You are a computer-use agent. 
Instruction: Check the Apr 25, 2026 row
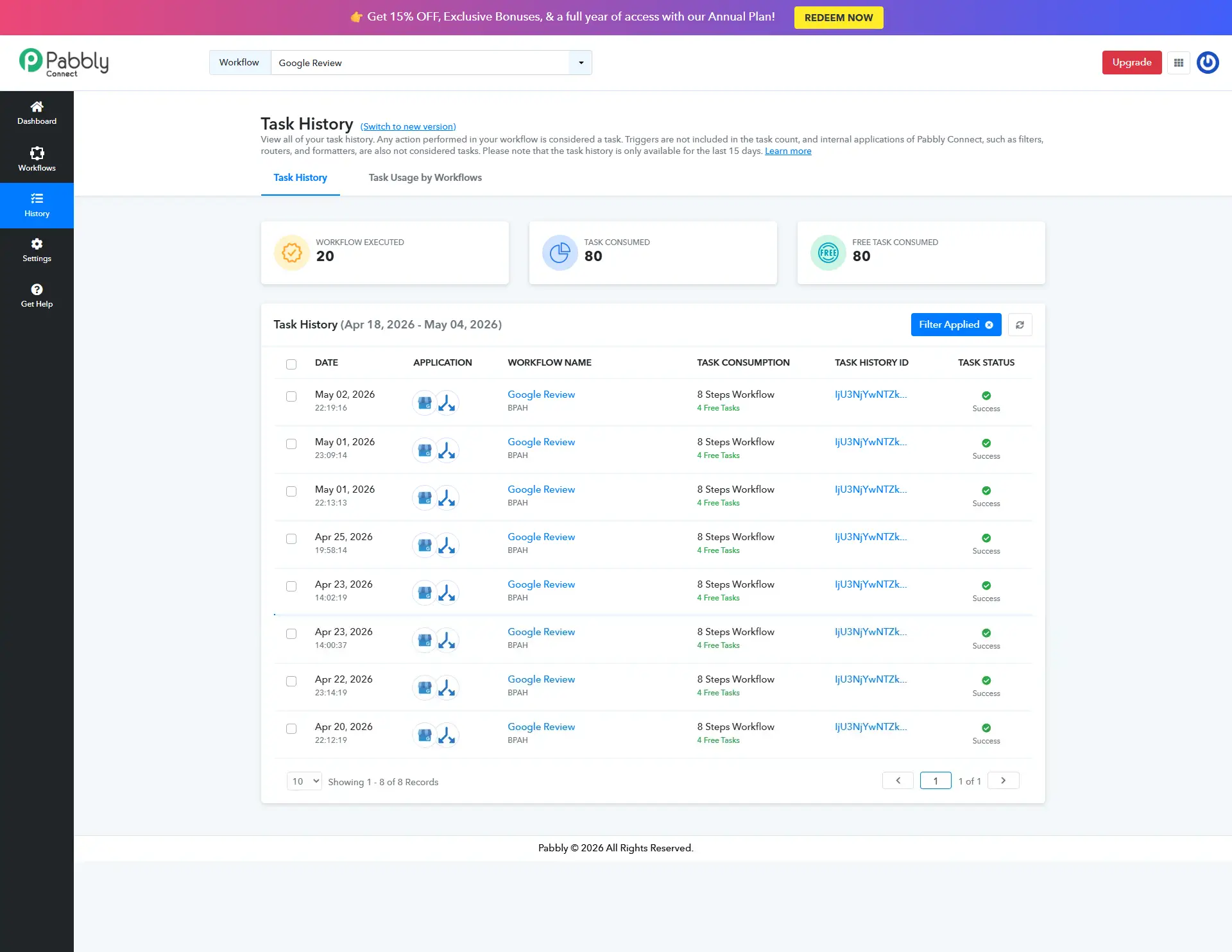291,539
